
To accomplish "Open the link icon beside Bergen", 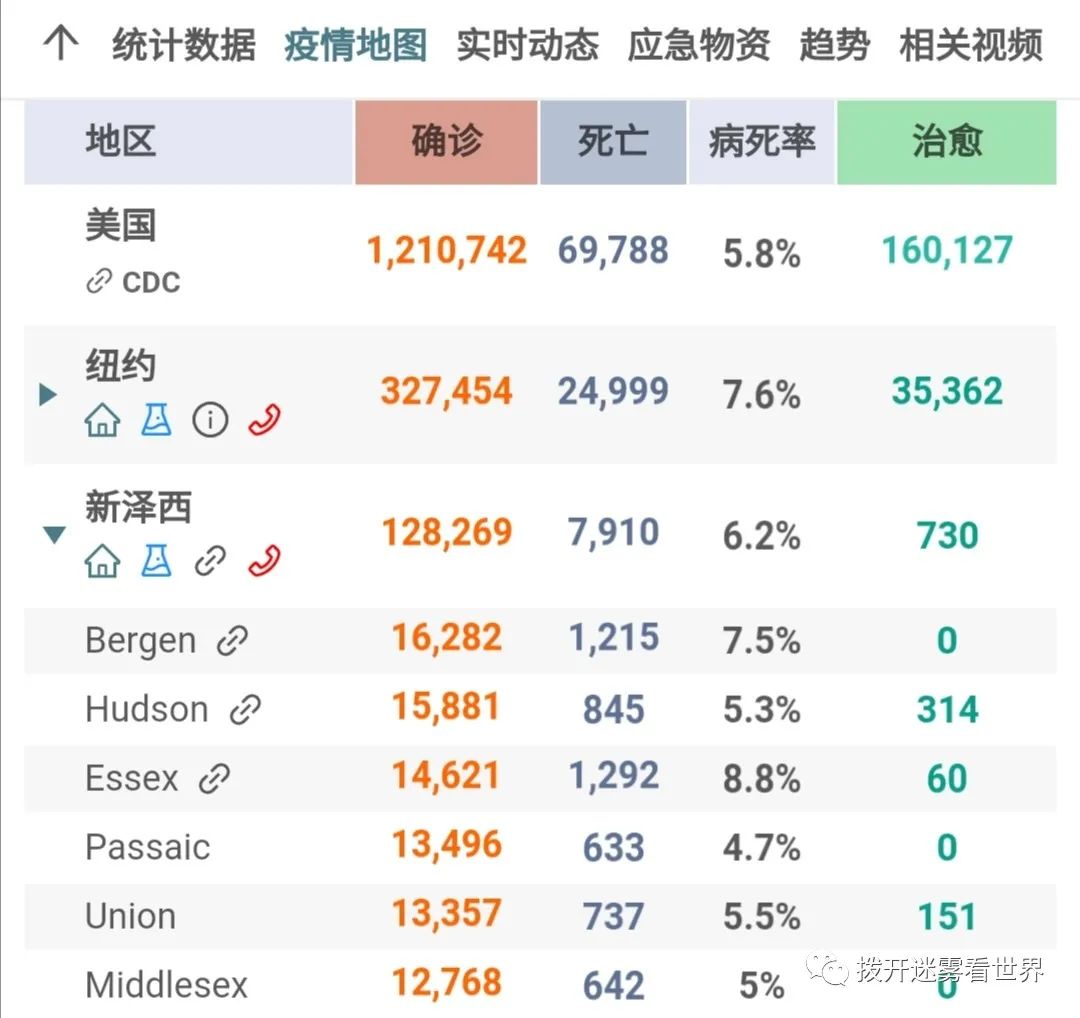I will point(232,641).
